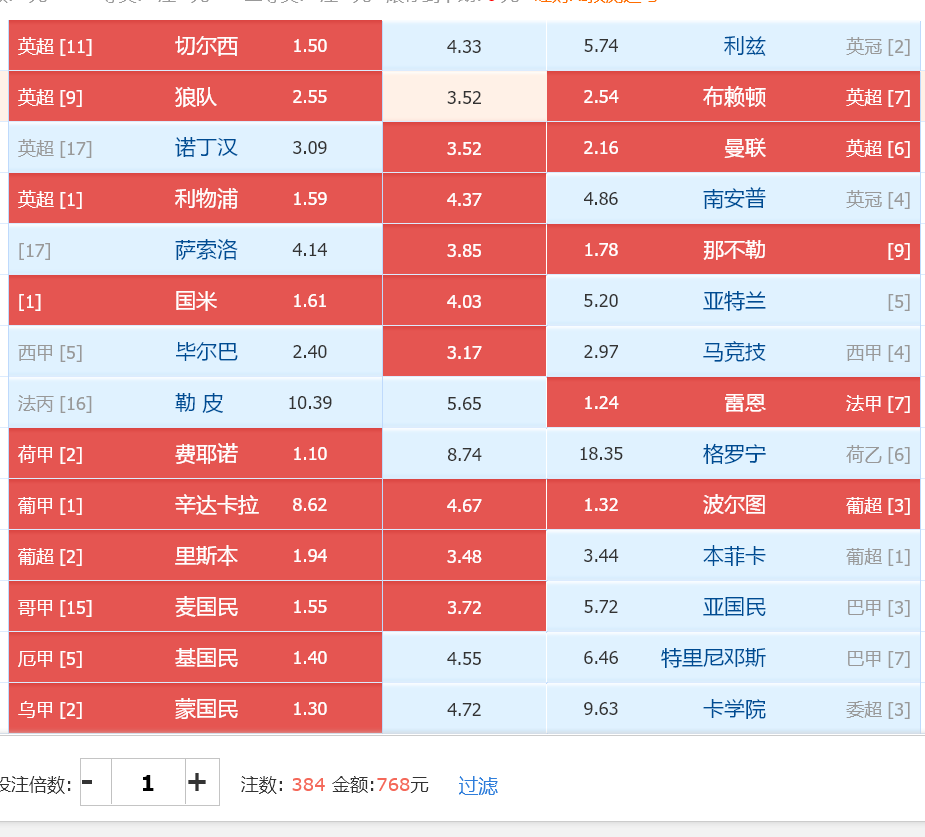This screenshot has width=925, height=837.
Task: Click the bet multiplier input field
Action: [148, 782]
